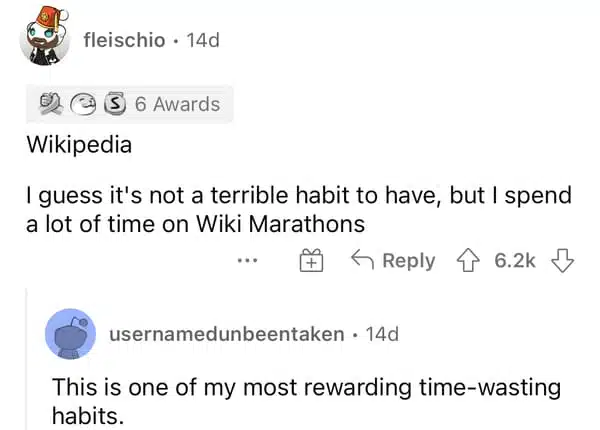Select the Wiki Marathons comment text
Viewport: 600px width, 430px height.
pyautogui.click(x=299, y=209)
